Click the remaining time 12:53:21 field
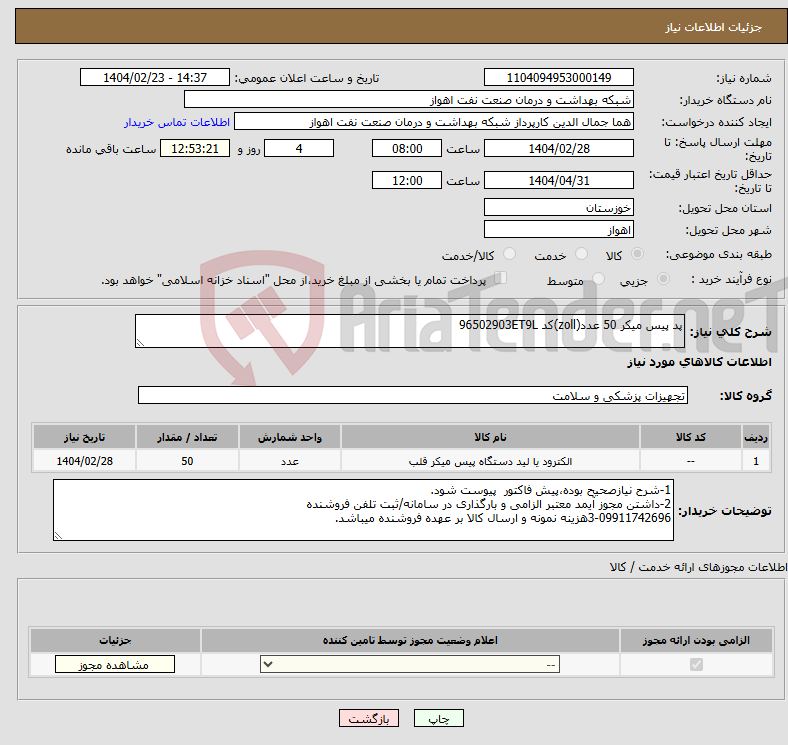This screenshot has width=788, height=745. [x=195, y=148]
